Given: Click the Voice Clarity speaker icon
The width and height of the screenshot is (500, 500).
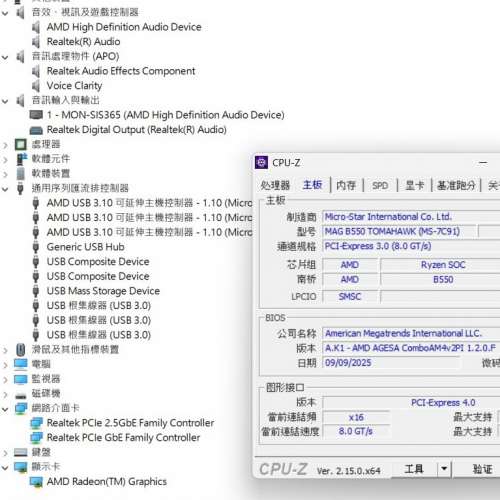Looking at the screenshot, I should (36, 86).
